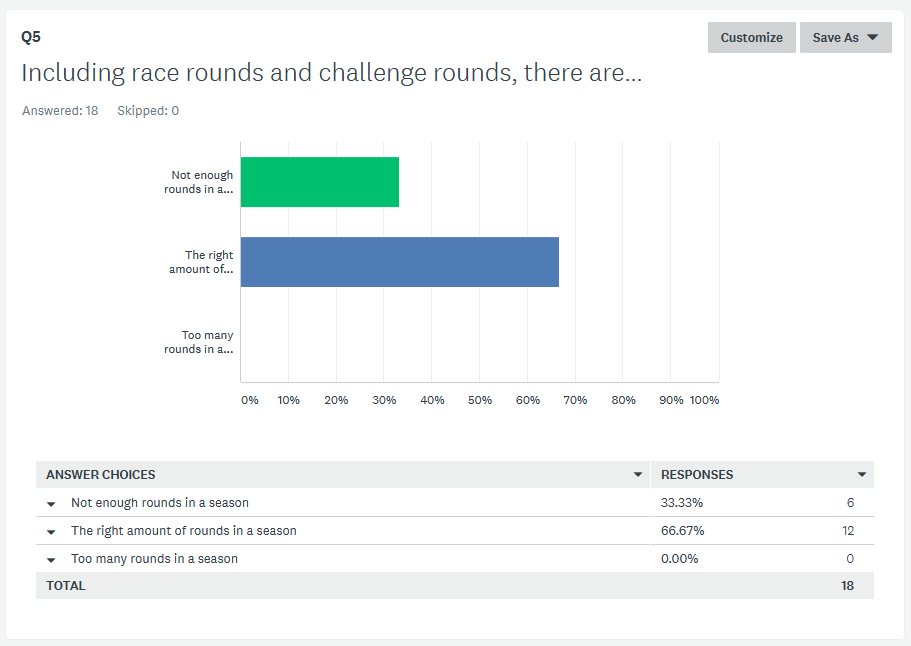Image resolution: width=911 pixels, height=646 pixels.
Task: Click the 33.33% response value
Action: (682, 503)
